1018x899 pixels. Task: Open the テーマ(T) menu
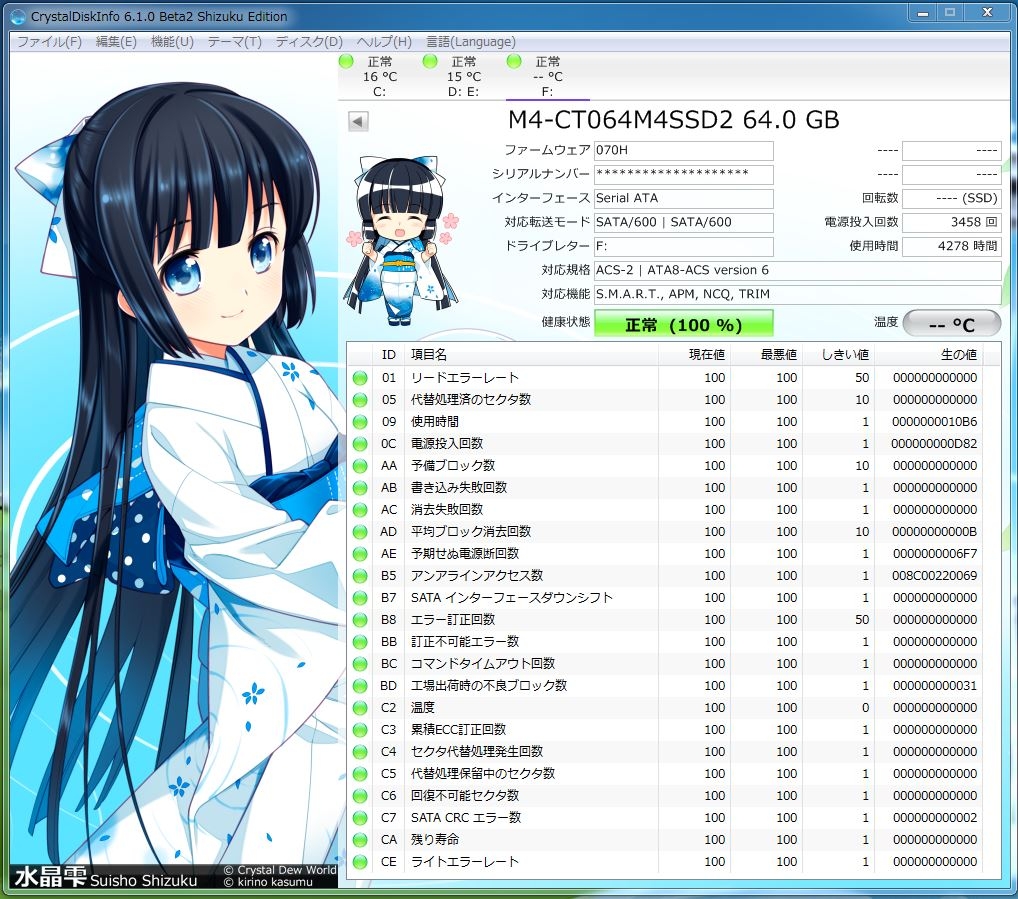(x=234, y=42)
